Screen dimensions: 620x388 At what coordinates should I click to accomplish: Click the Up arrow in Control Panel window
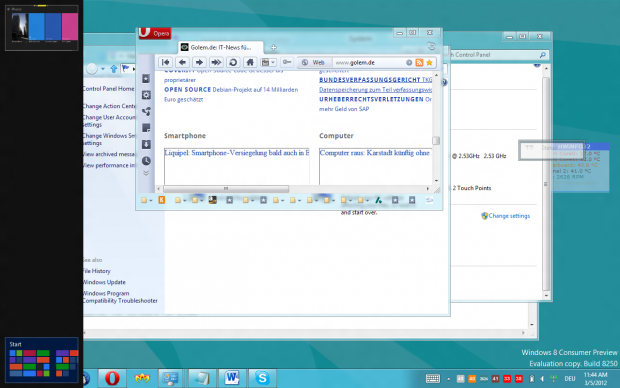114,69
